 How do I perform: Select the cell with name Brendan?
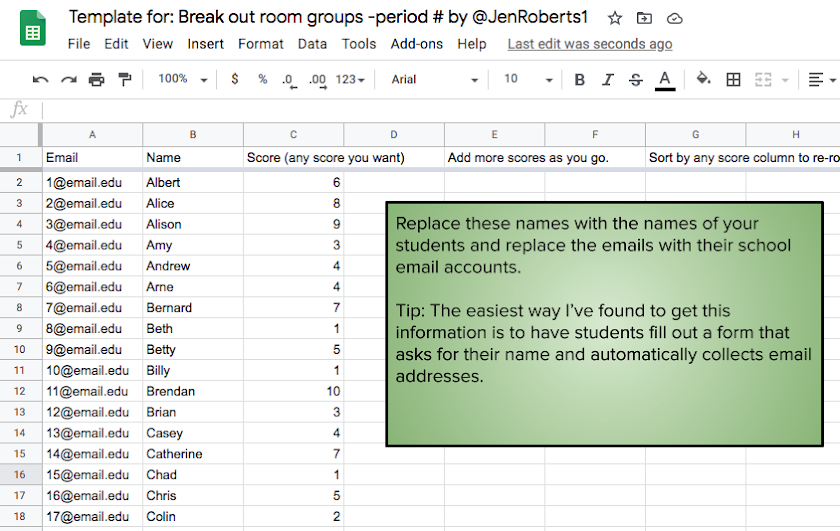point(193,392)
